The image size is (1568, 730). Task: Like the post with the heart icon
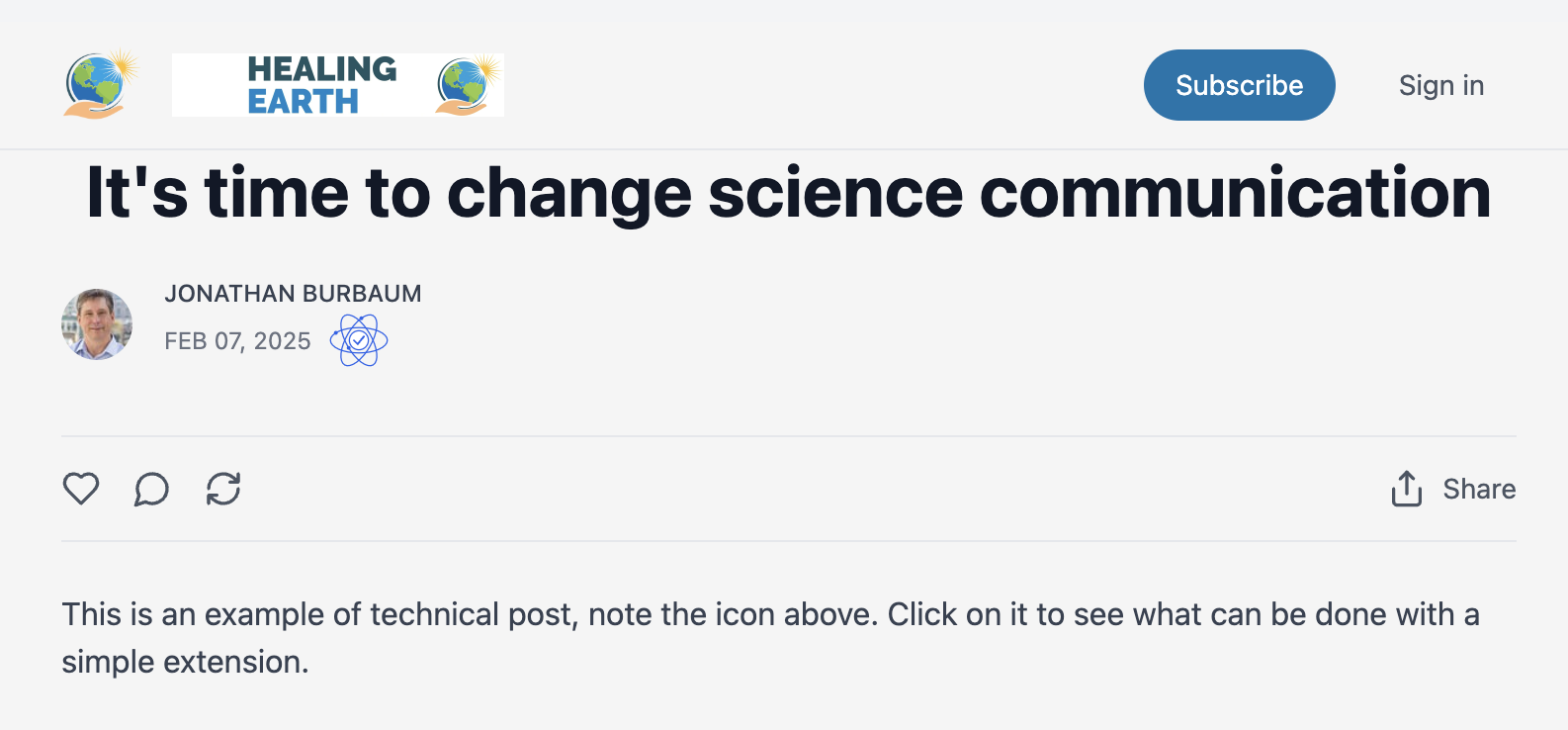pyautogui.click(x=81, y=489)
